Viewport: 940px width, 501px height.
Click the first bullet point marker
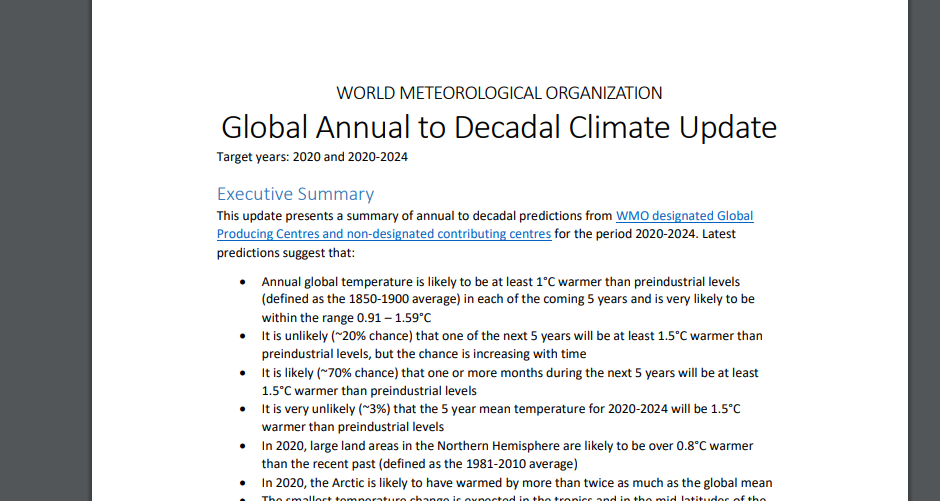(x=242, y=283)
